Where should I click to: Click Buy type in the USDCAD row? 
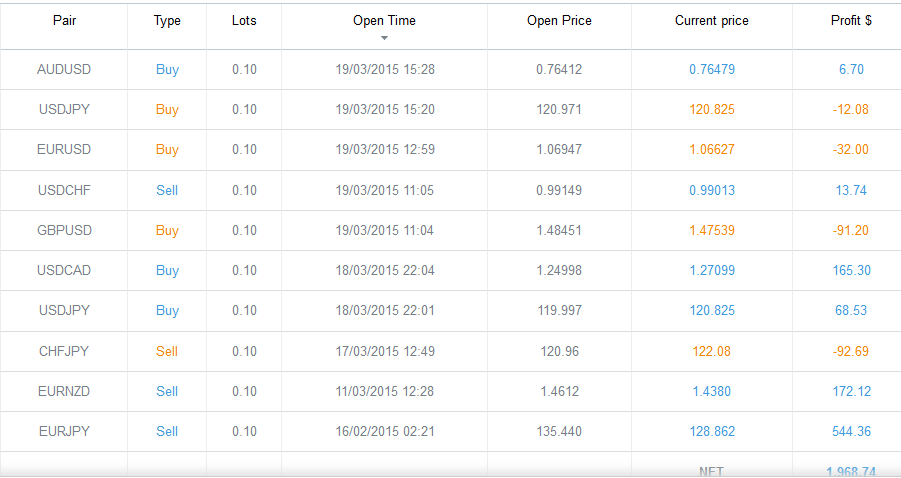point(167,270)
